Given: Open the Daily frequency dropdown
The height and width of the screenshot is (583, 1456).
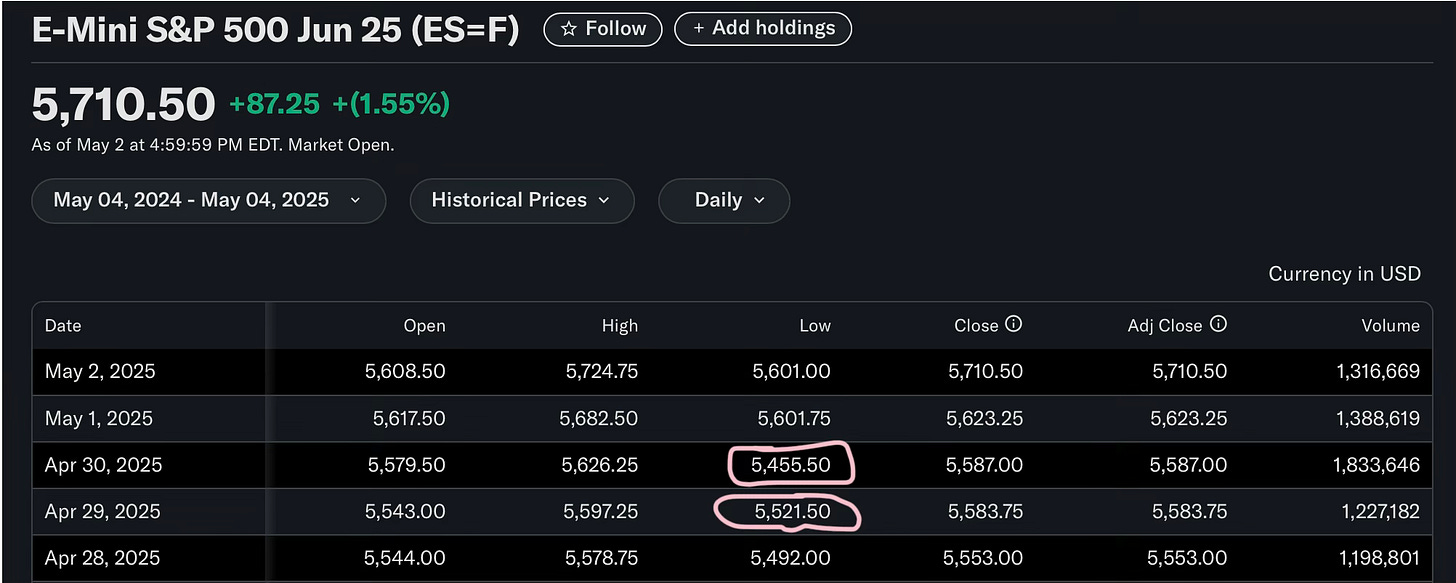Looking at the screenshot, I should point(724,200).
